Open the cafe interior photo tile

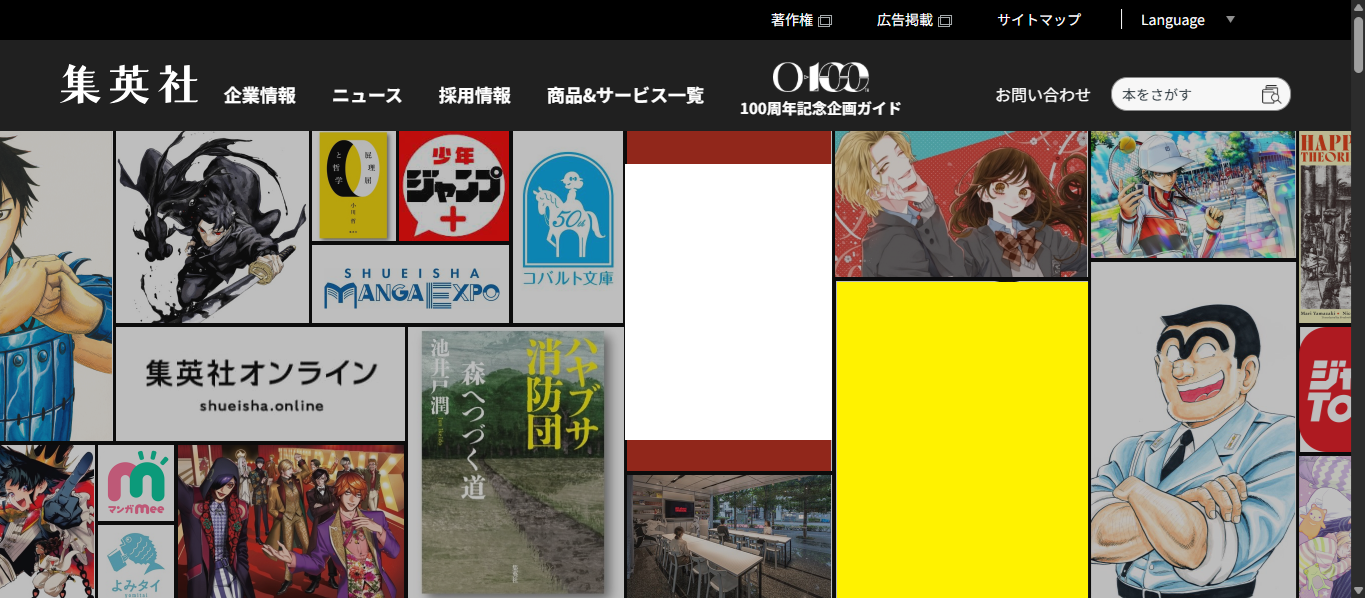(x=729, y=536)
